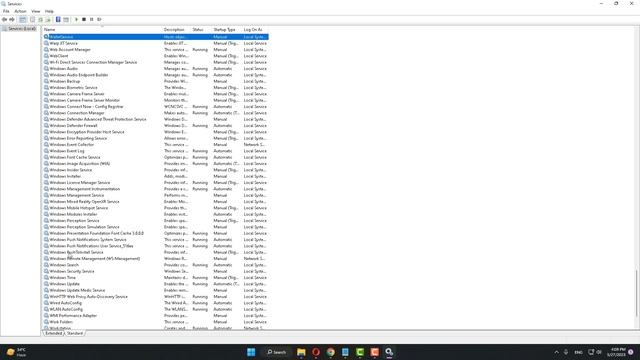Image resolution: width=640 pixels, height=360 pixels.
Task: Open the Help menu
Action: 49,11
